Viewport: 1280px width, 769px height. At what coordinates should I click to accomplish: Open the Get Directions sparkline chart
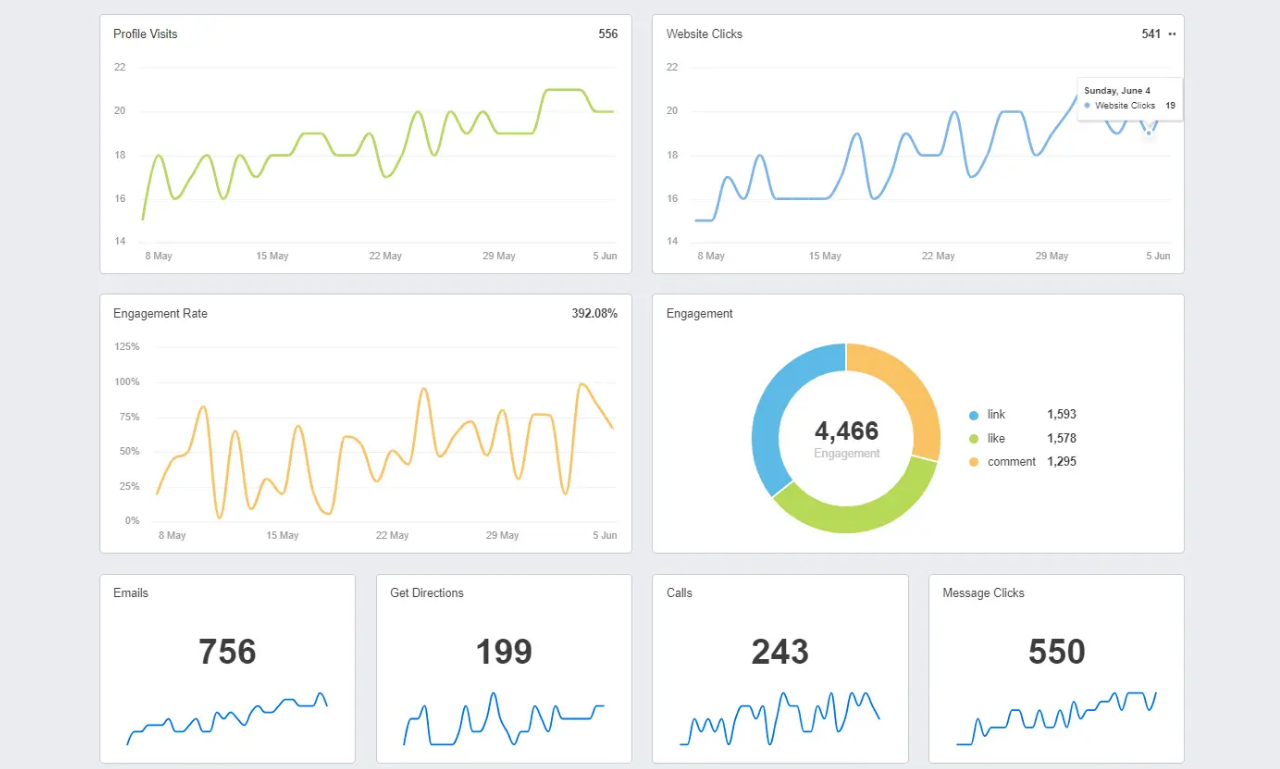pos(503,720)
